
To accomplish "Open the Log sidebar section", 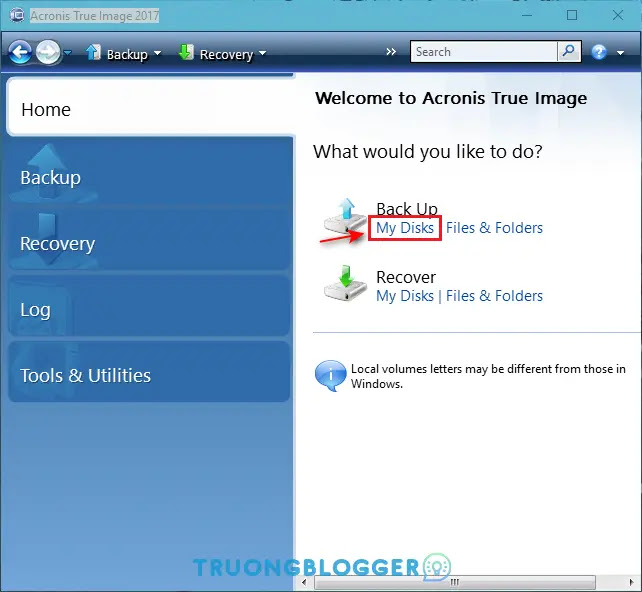I will (x=149, y=306).
